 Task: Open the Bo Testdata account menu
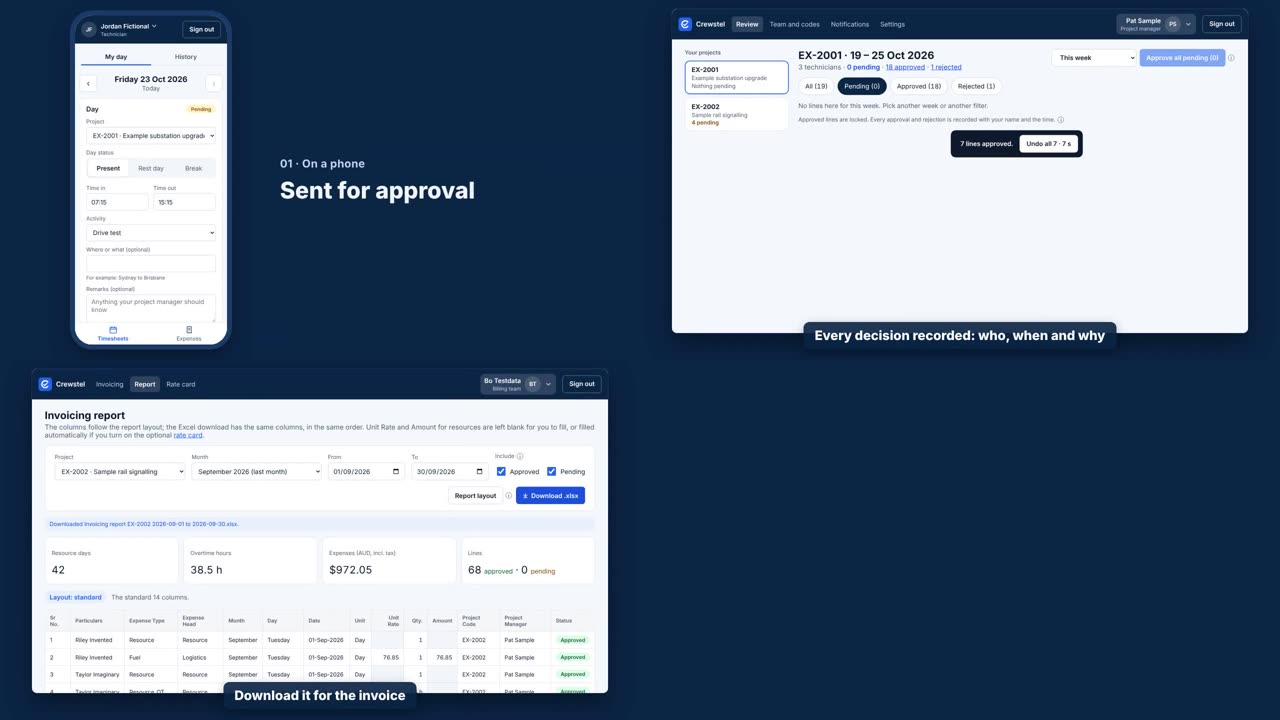click(x=517, y=384)
